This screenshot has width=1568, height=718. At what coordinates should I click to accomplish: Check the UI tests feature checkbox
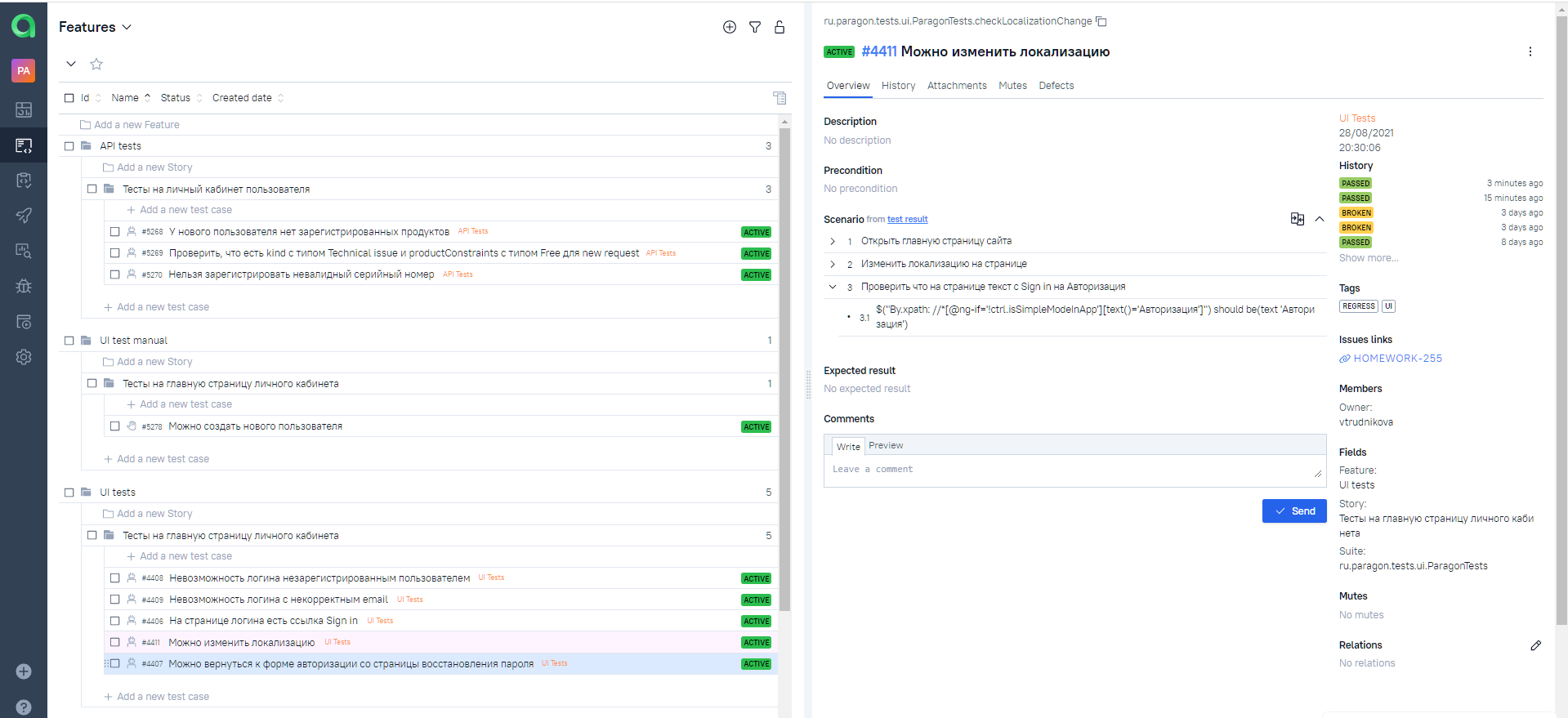(69, 493)
